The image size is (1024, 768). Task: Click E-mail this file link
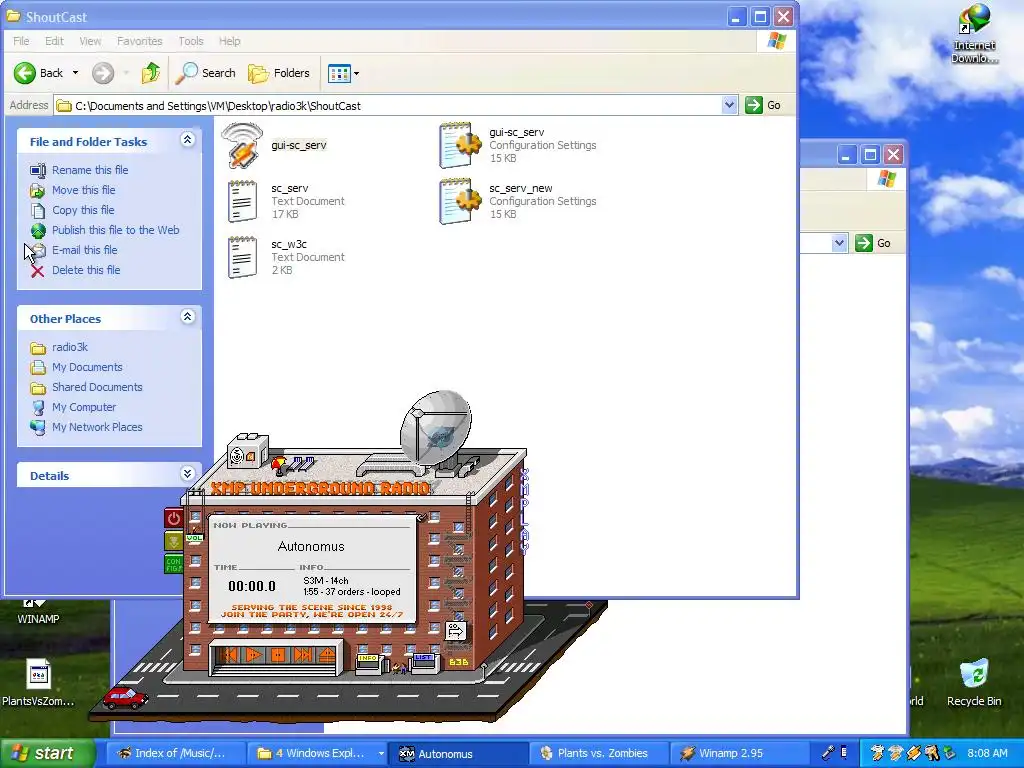[85, 250]
